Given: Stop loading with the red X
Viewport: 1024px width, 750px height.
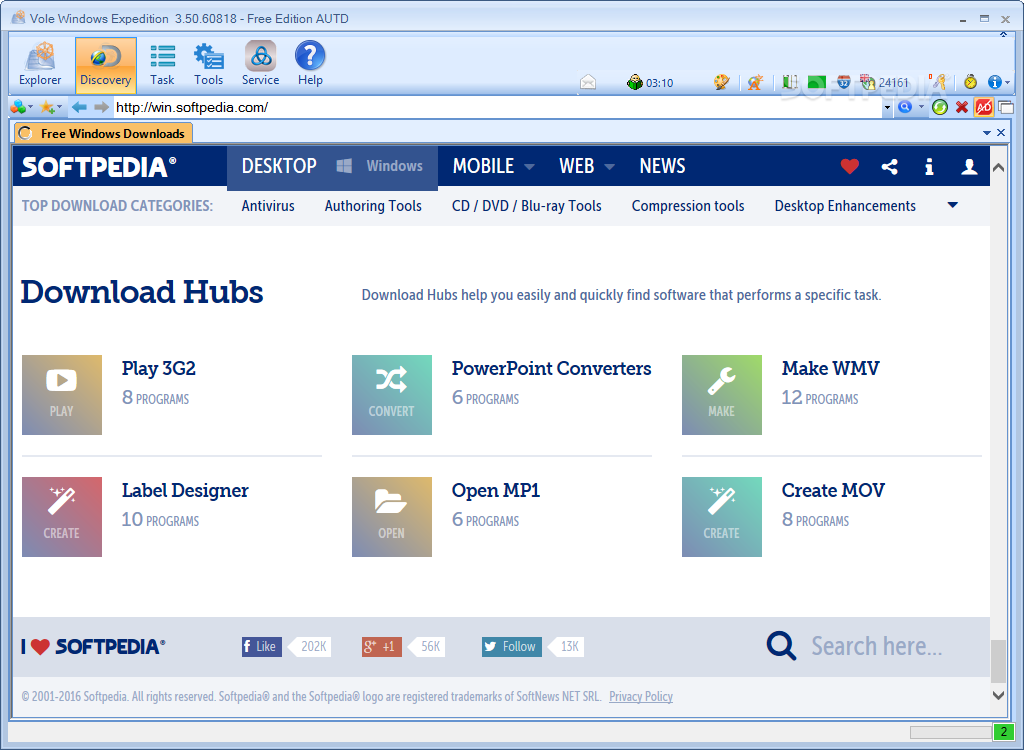Looking at the screenshot, I should point(962,107).
